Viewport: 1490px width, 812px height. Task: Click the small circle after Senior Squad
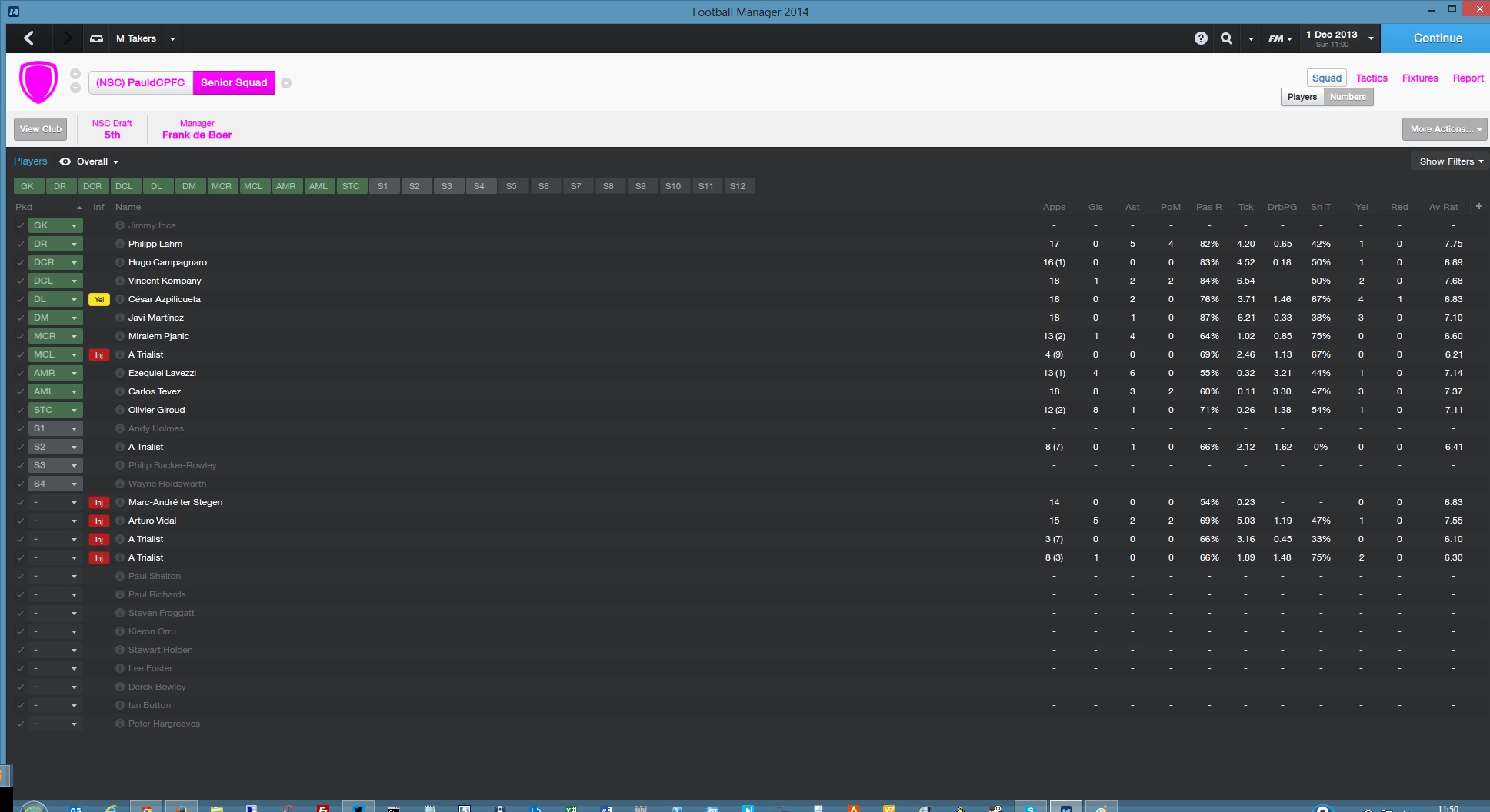tap(286, 83)
